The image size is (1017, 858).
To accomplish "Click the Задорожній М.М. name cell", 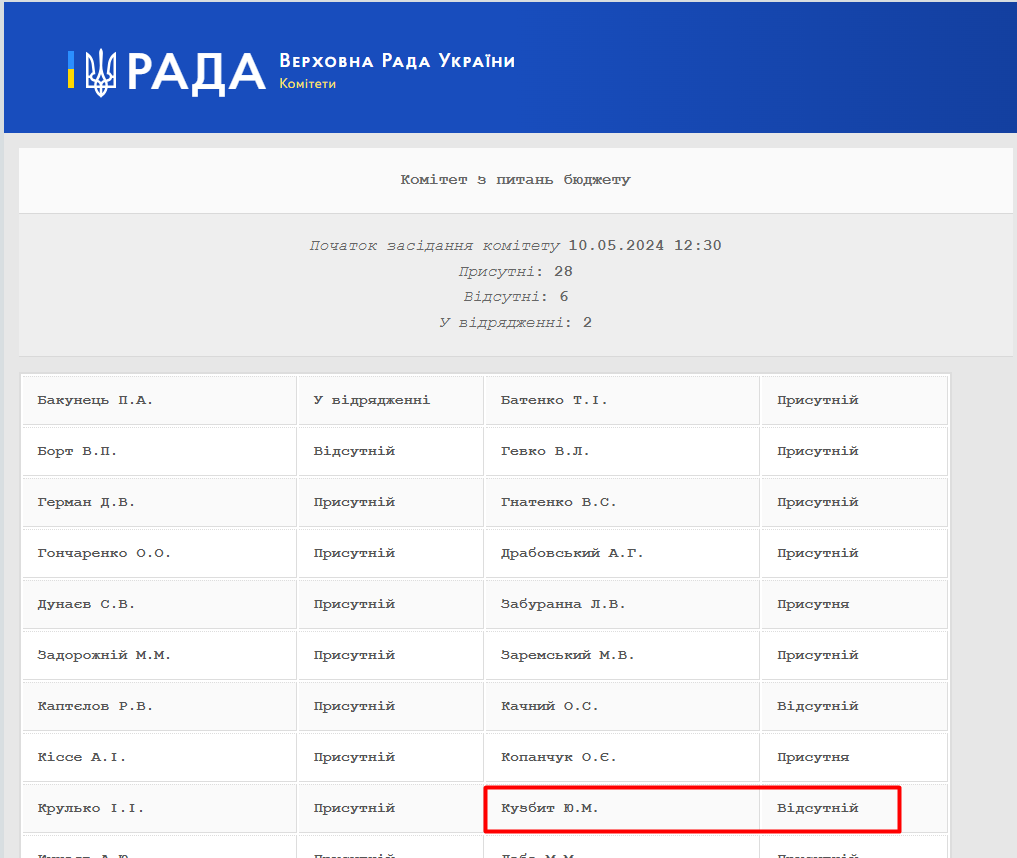I will [x=160, y=656].
